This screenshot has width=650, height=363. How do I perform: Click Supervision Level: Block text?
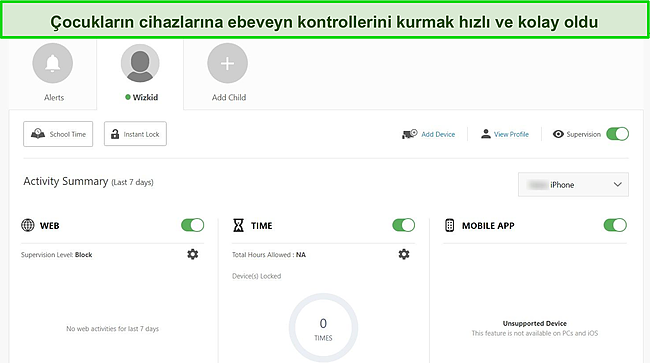56,254
